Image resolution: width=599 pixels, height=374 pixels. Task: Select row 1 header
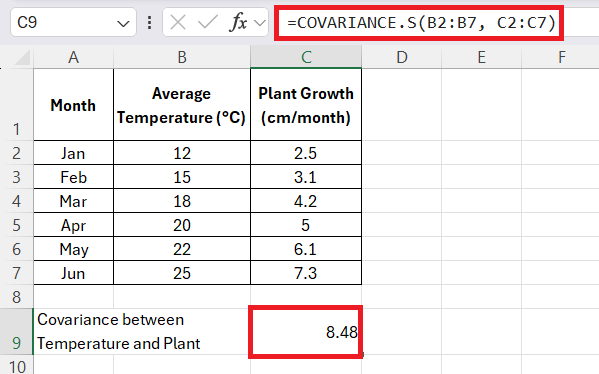click(16, 105)
